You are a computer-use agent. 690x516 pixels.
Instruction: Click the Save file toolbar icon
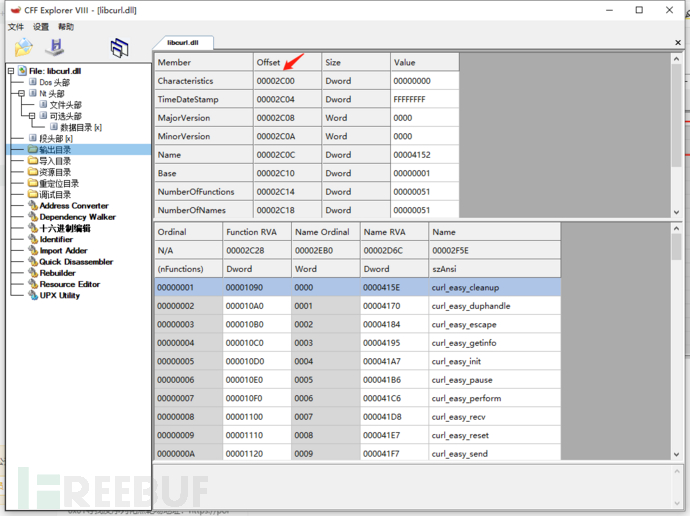coord(56,47)
